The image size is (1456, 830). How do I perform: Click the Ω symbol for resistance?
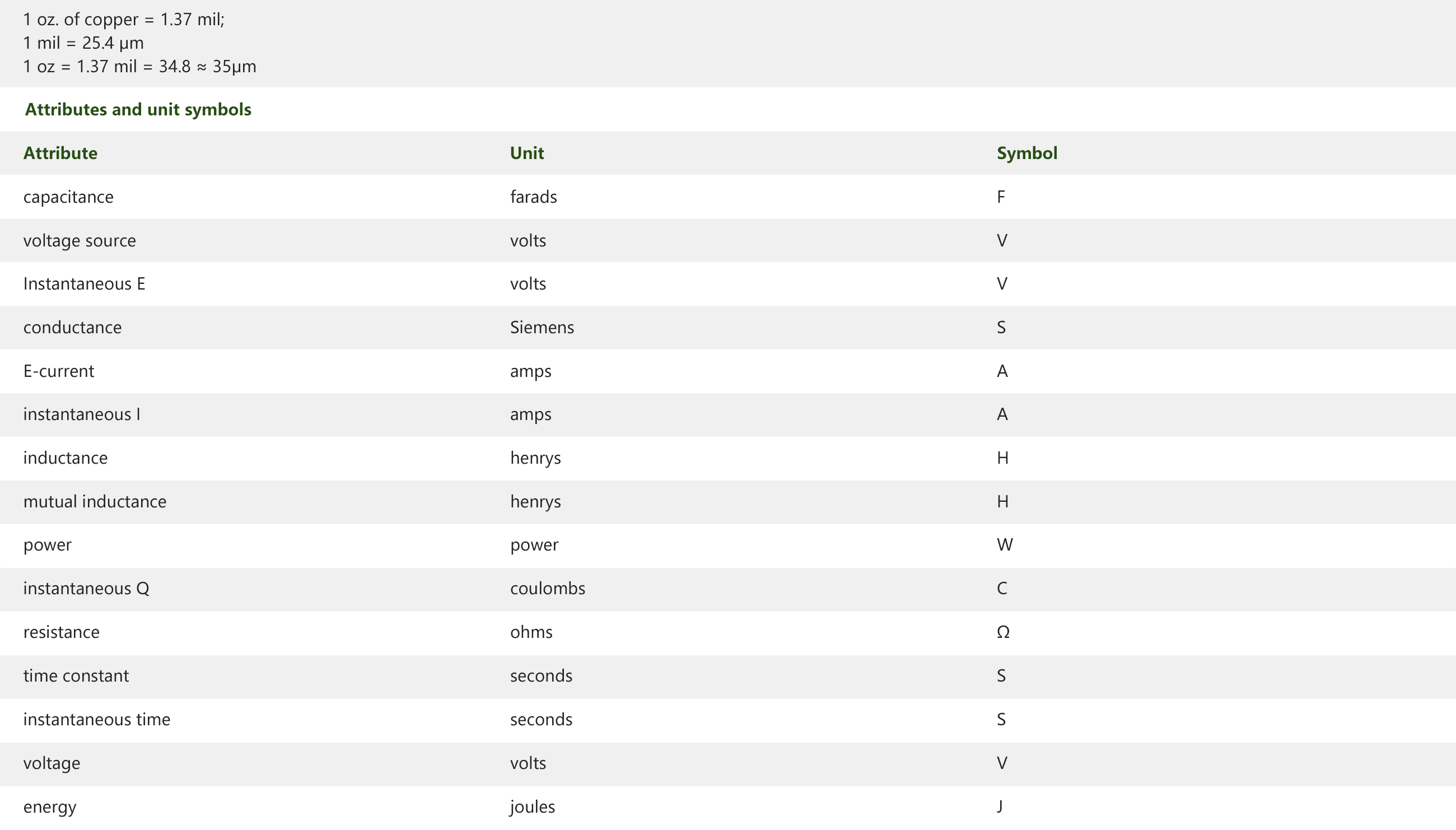click(1003, 632)
